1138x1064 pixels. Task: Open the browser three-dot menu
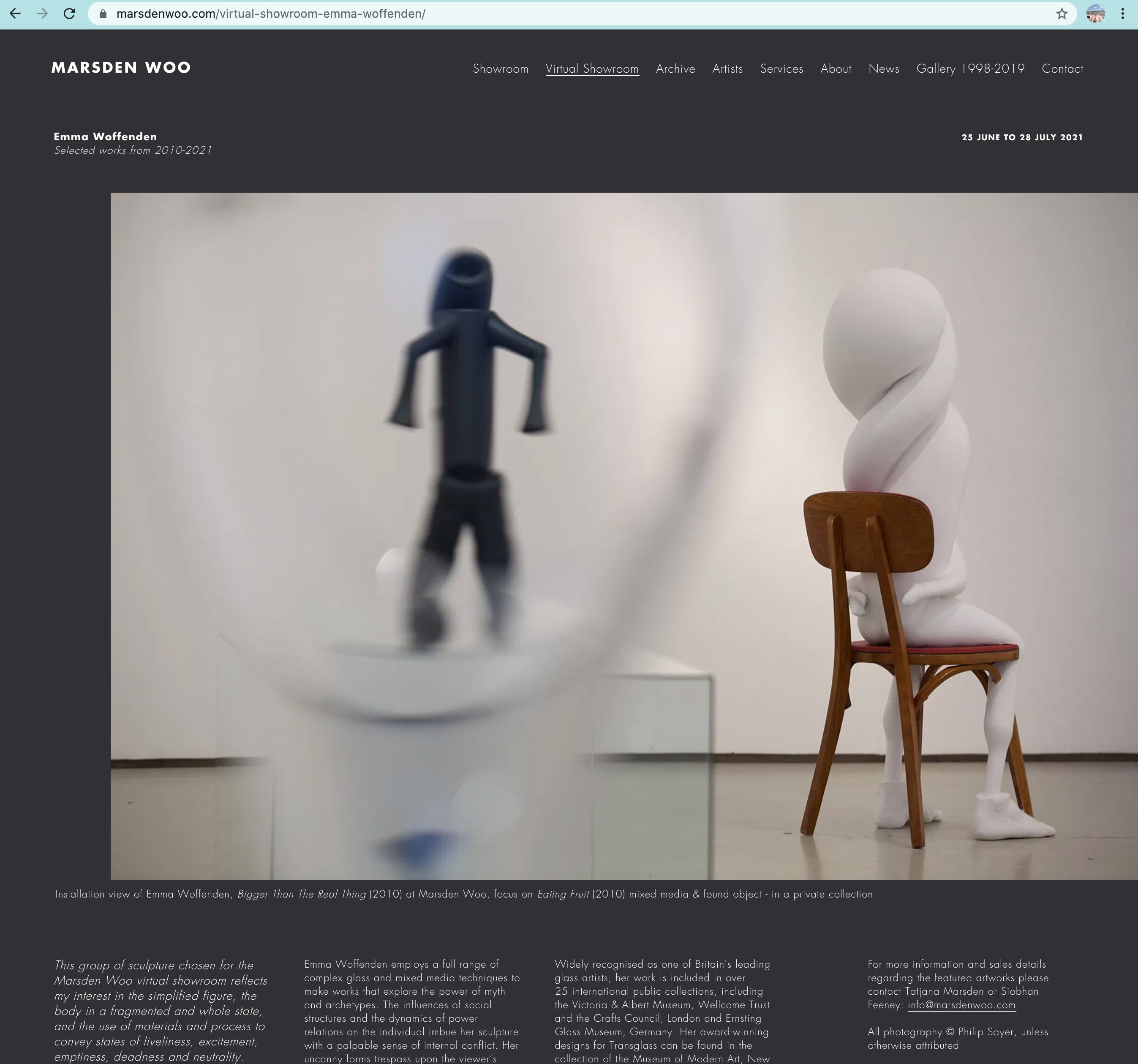click(1122, 14)
